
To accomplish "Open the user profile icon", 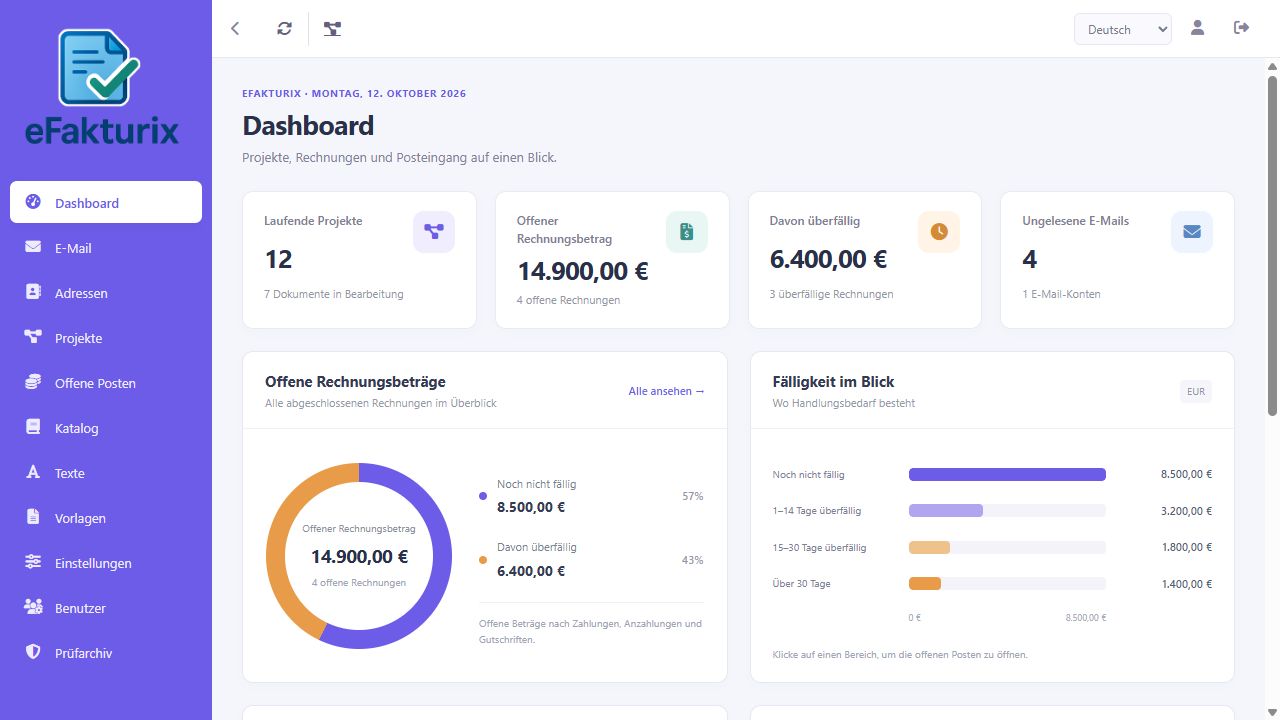I will point(1197,28).
